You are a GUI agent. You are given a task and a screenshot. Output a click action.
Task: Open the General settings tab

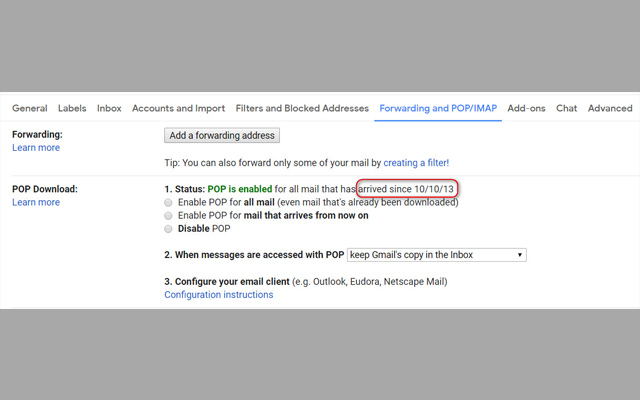click(x=29, y=108)
